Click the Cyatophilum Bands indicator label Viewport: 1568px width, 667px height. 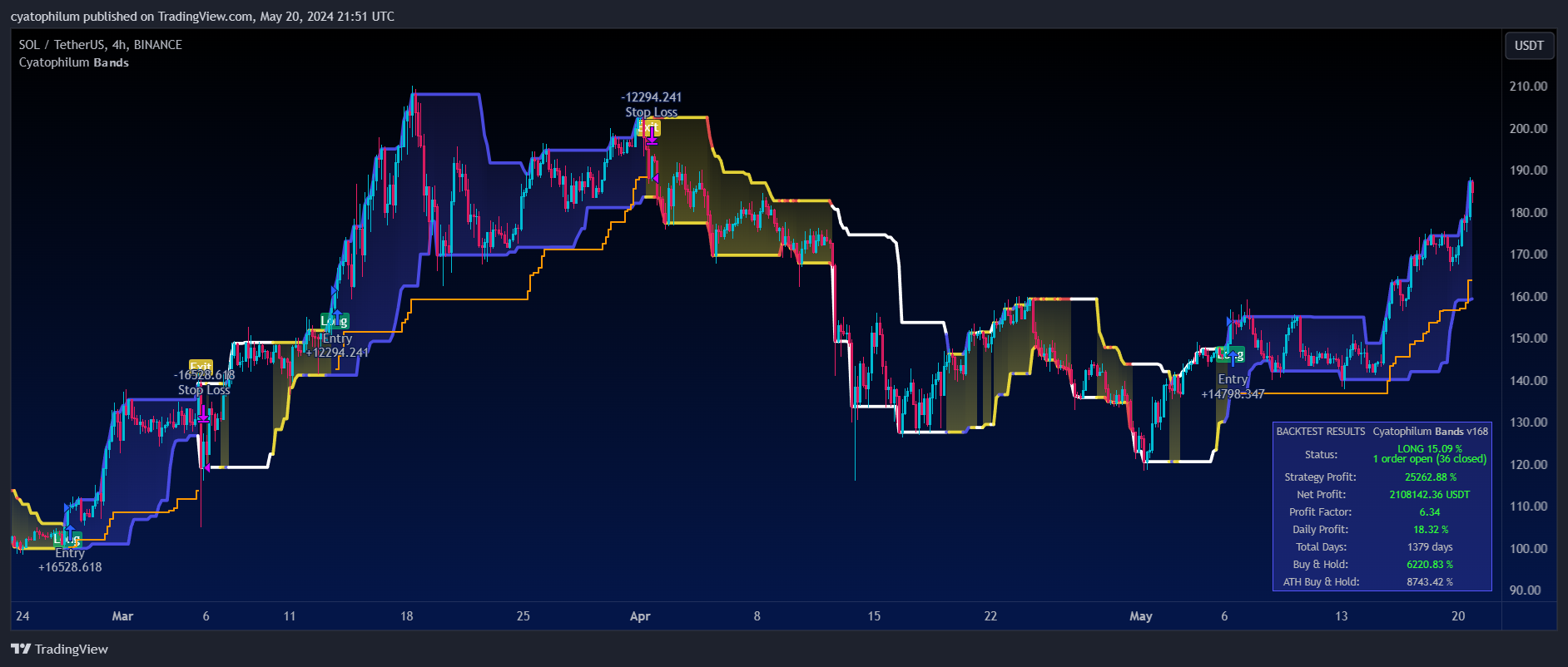[74, 62]
